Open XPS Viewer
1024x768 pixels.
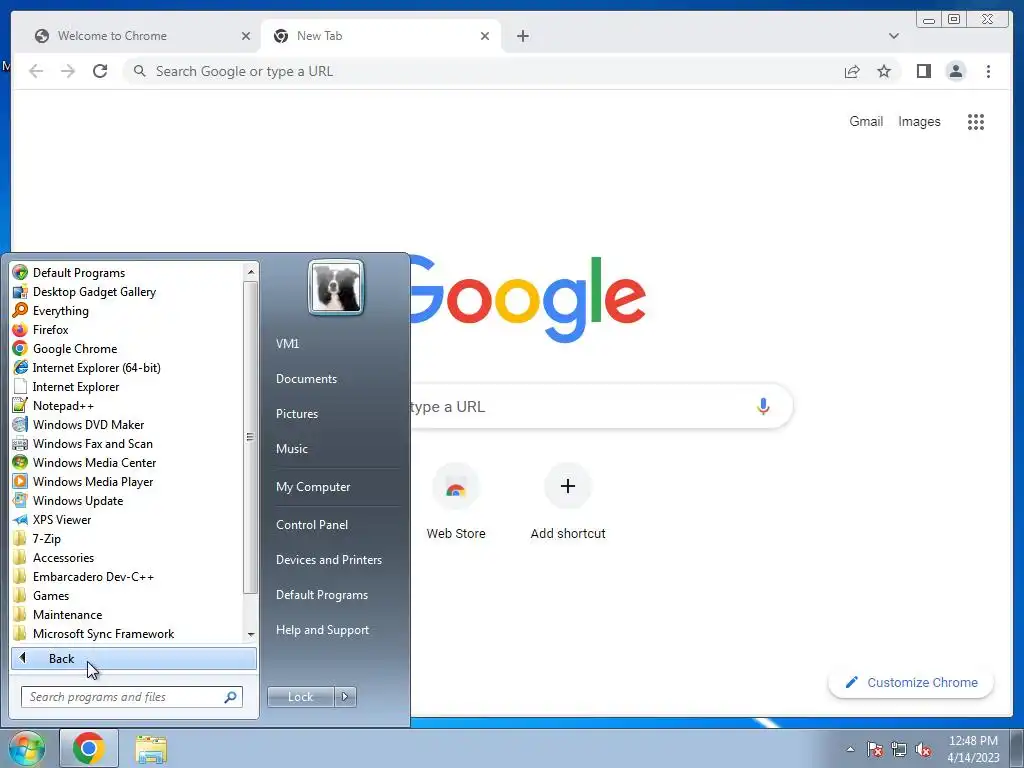(61, 519)
